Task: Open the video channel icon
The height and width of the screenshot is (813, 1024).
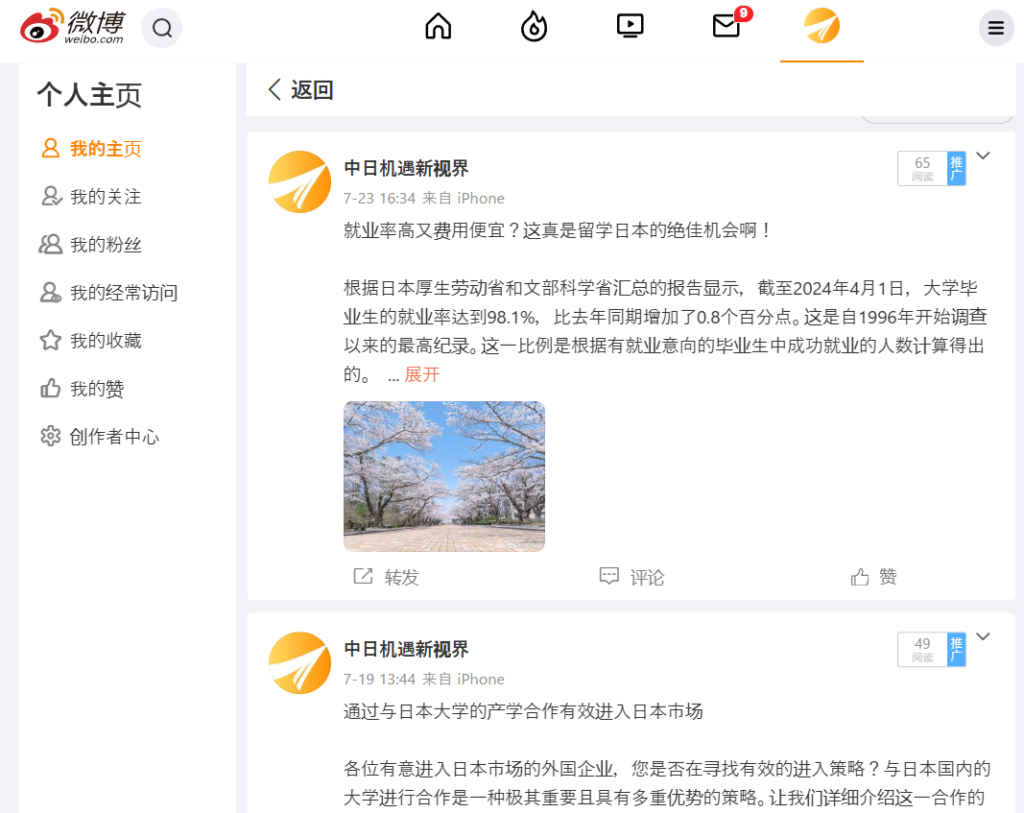Action: click(630, 27)
